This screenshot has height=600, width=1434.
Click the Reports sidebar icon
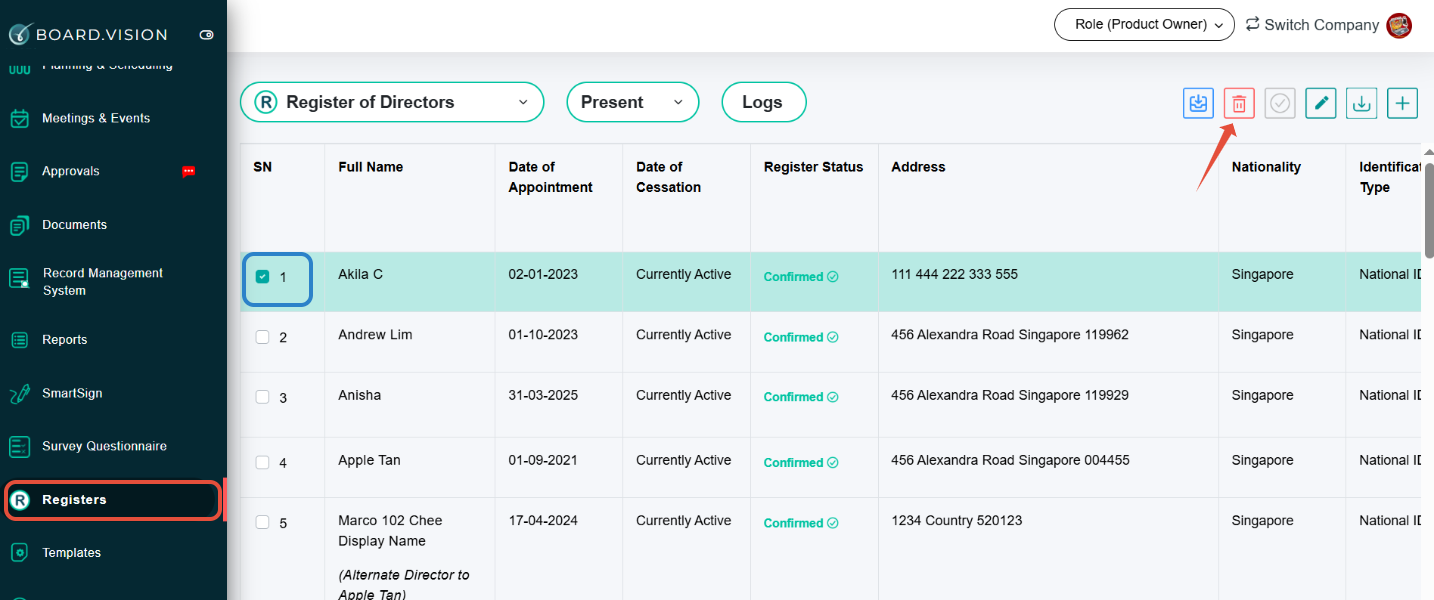pos(19,340)
